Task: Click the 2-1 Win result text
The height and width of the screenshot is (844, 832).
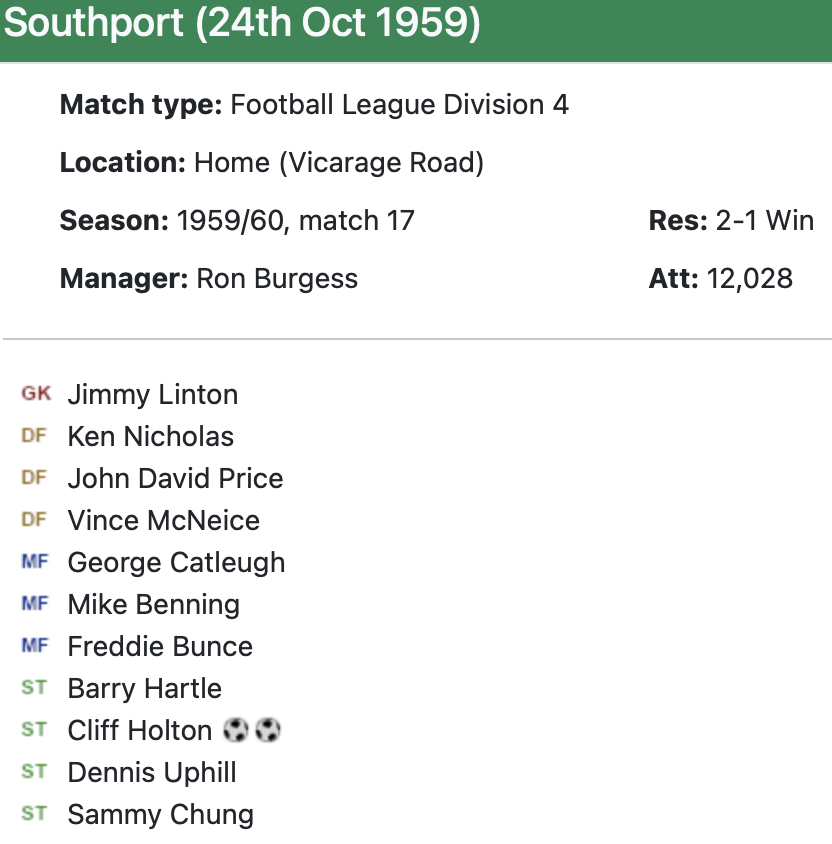Action: (x=764, y=220)
